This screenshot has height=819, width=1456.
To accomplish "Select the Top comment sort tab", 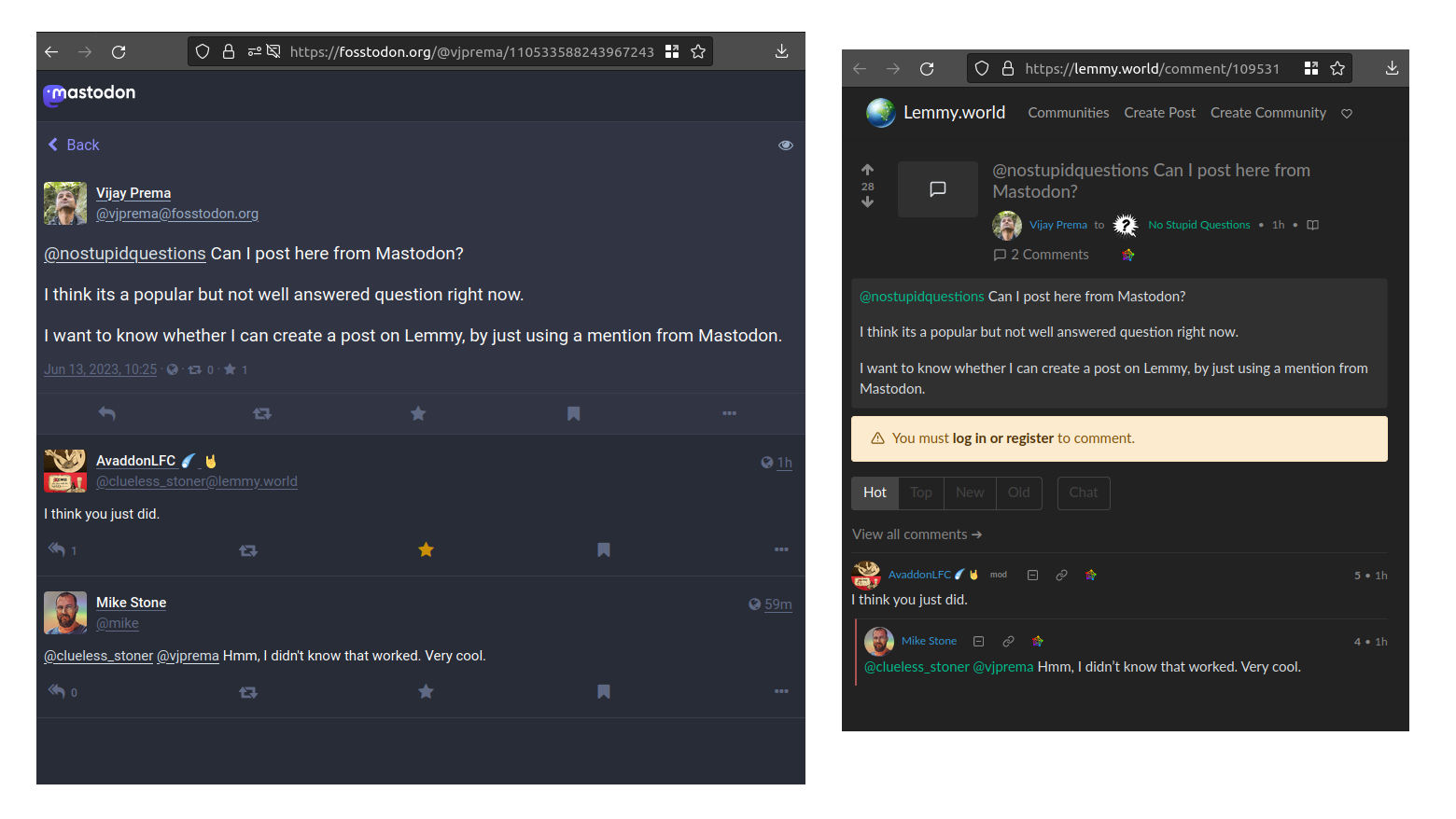I will [921, 493].
